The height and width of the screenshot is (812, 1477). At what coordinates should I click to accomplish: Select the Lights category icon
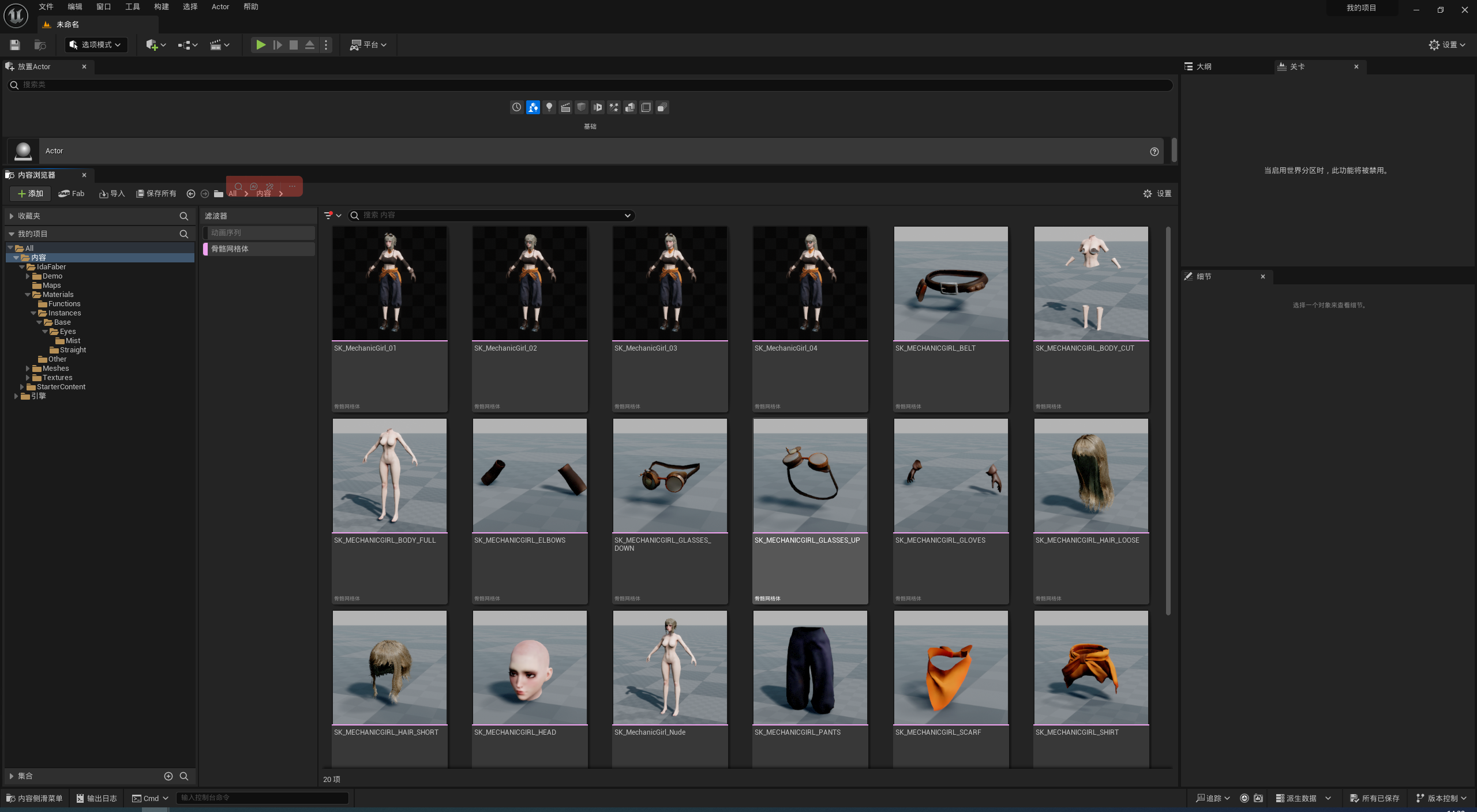pyautogui.click(x=549, y=107)
